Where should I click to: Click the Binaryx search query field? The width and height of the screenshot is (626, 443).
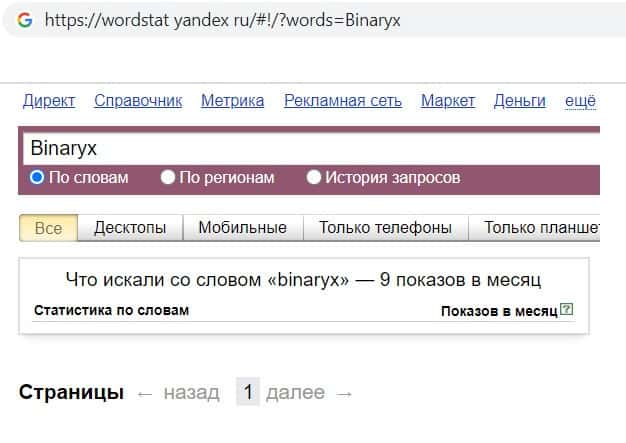(x=311, y=148)
